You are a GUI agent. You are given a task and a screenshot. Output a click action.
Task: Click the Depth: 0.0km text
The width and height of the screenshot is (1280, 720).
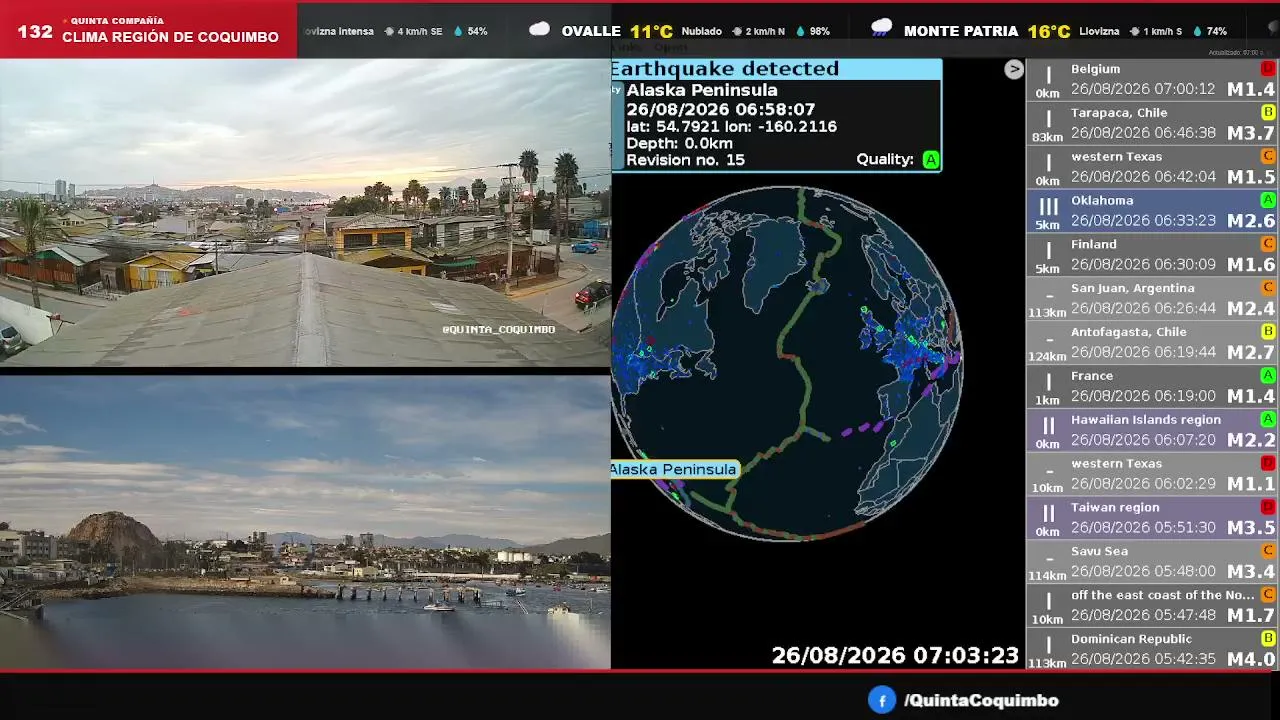pyautogui.click(x=679, y=143)
